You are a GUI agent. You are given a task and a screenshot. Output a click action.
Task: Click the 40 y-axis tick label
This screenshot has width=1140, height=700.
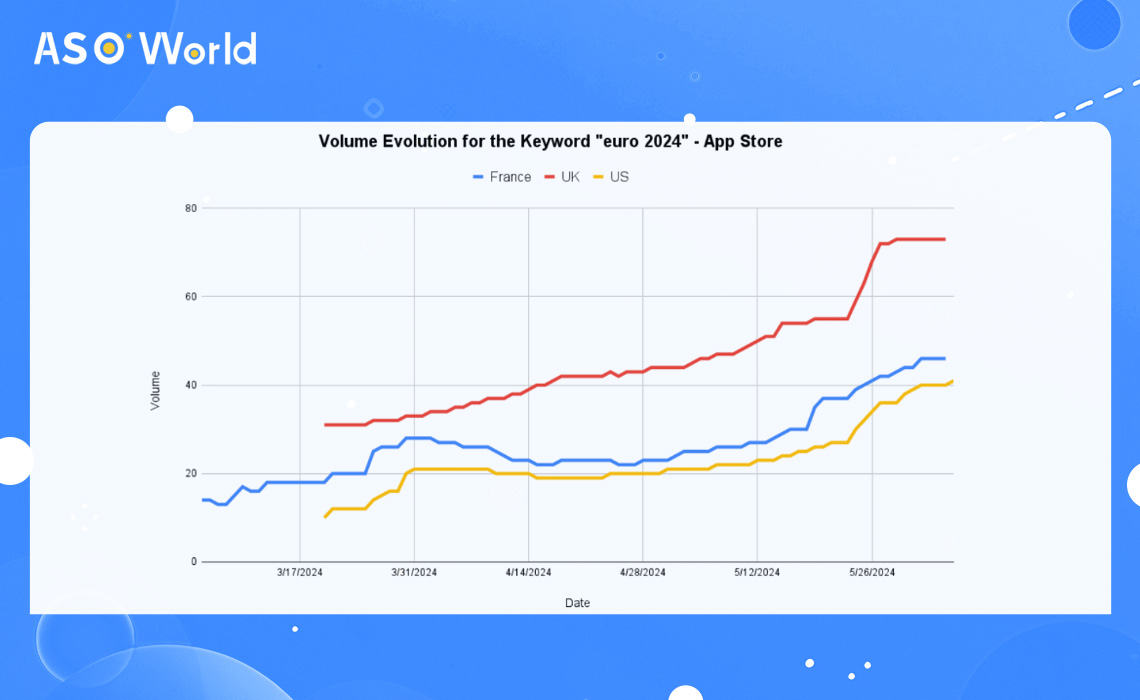[x=191, y=385]
